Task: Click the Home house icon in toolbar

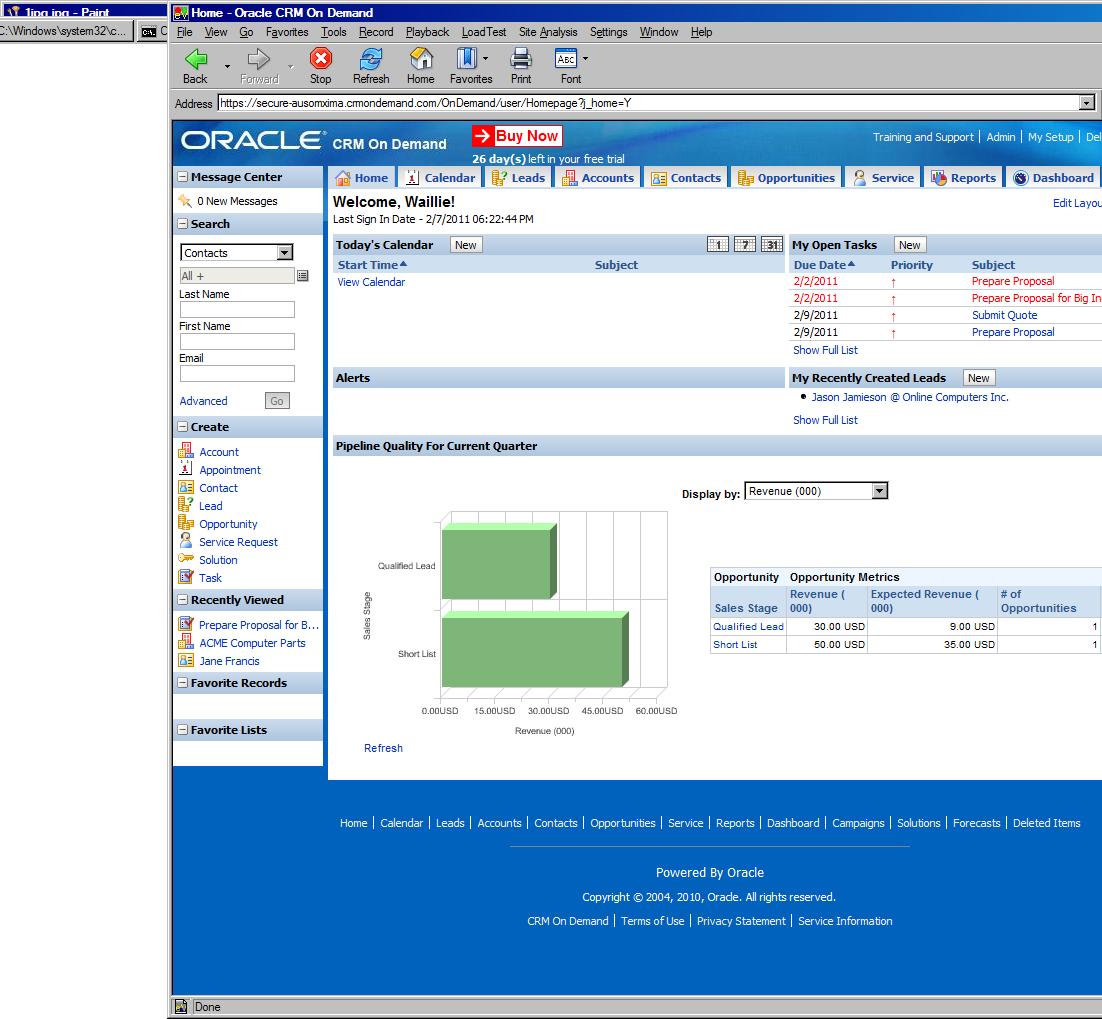Action: 420,59
